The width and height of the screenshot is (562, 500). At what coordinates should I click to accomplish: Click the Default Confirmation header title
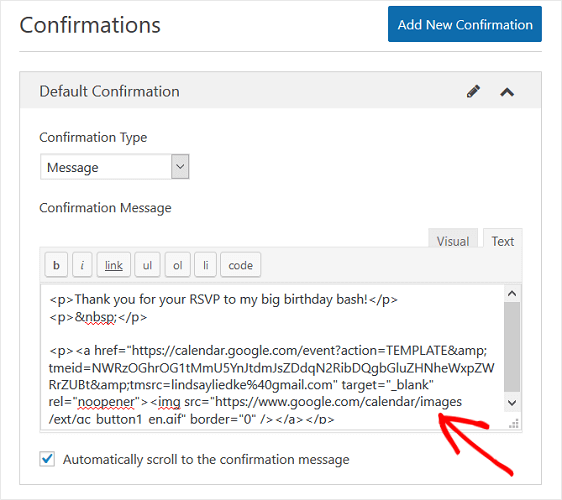pyautogui.click(x=109, y=91)
